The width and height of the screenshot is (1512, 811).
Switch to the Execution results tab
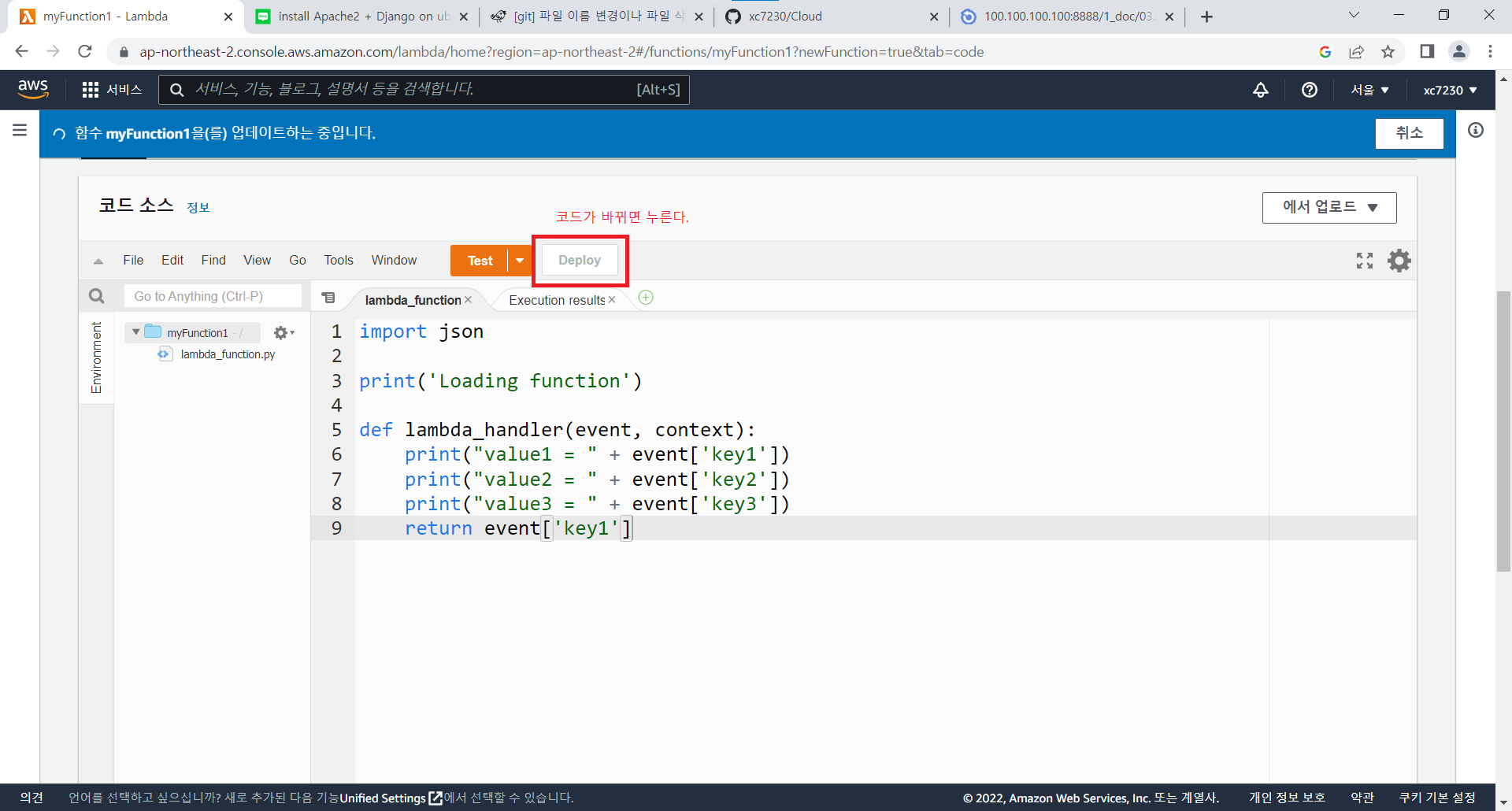pyautogui.click(x=557, y=300)
